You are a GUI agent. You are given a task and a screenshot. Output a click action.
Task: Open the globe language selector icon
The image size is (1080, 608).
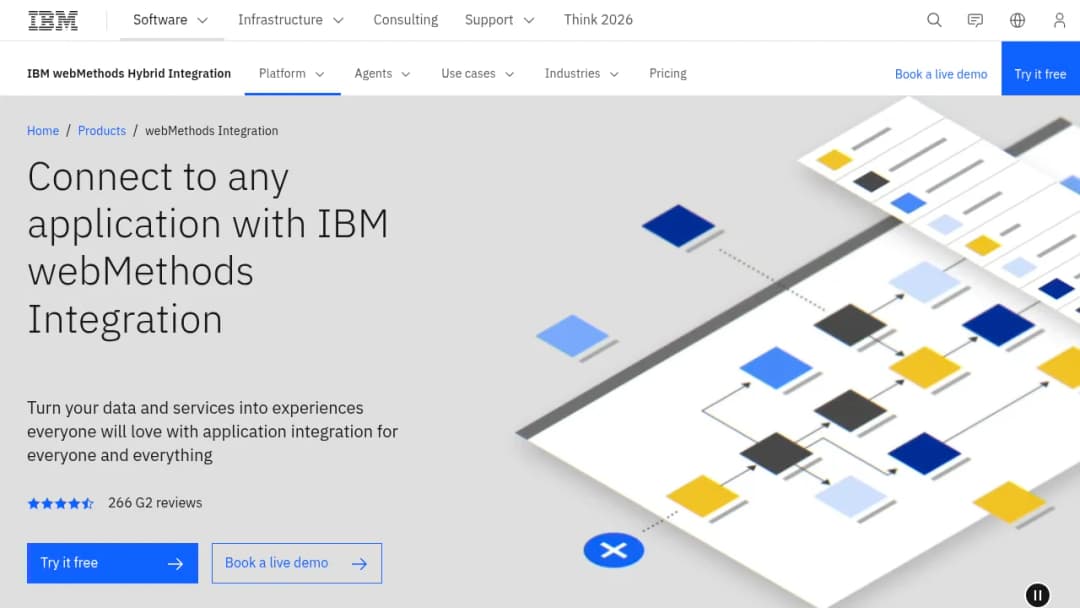1017,20
